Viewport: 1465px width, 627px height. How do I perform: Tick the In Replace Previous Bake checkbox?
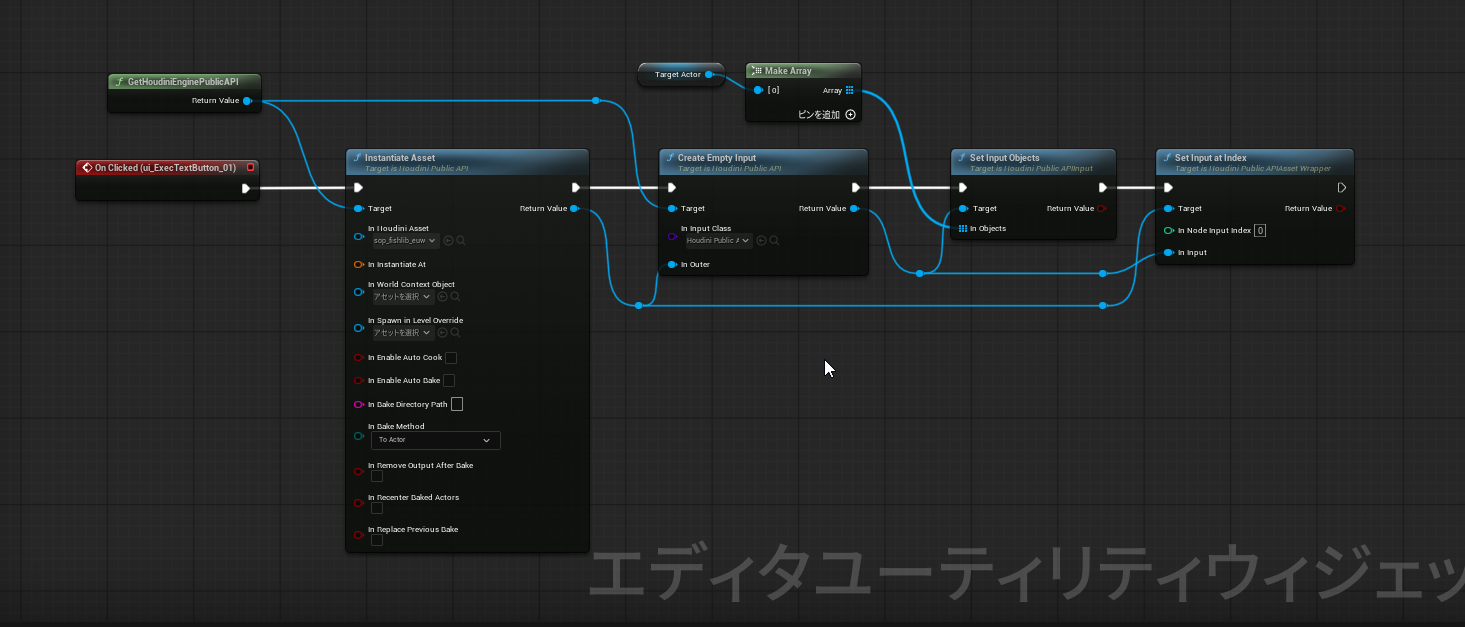point(377,540)
